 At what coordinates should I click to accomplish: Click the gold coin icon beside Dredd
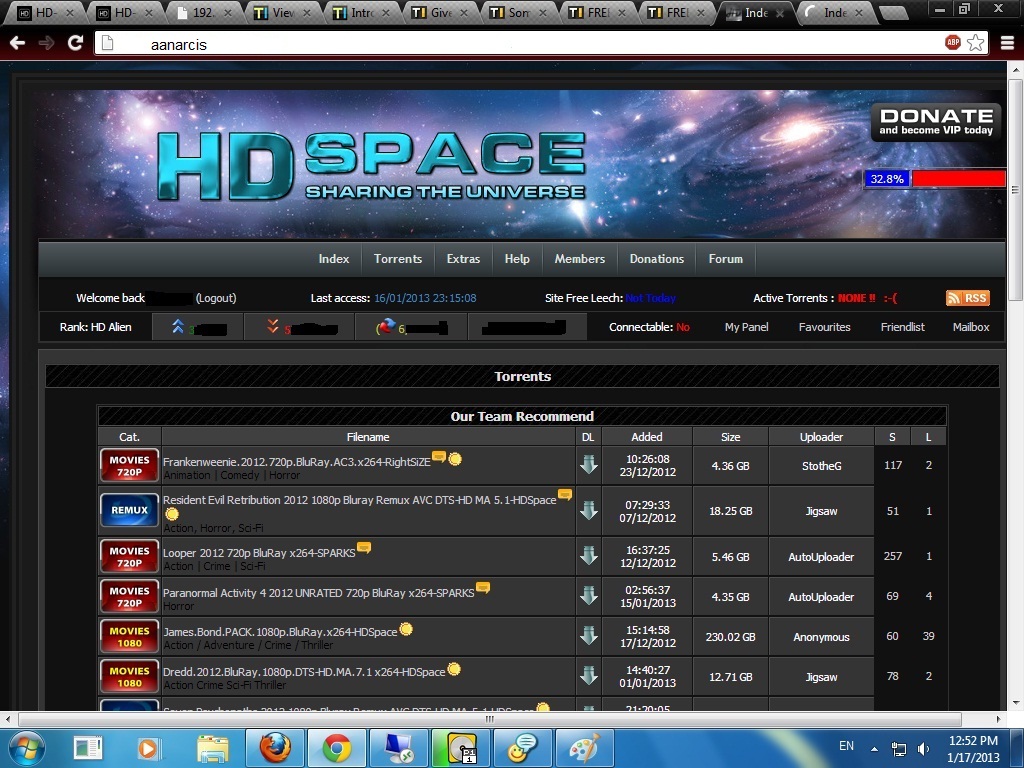point(454,669)
